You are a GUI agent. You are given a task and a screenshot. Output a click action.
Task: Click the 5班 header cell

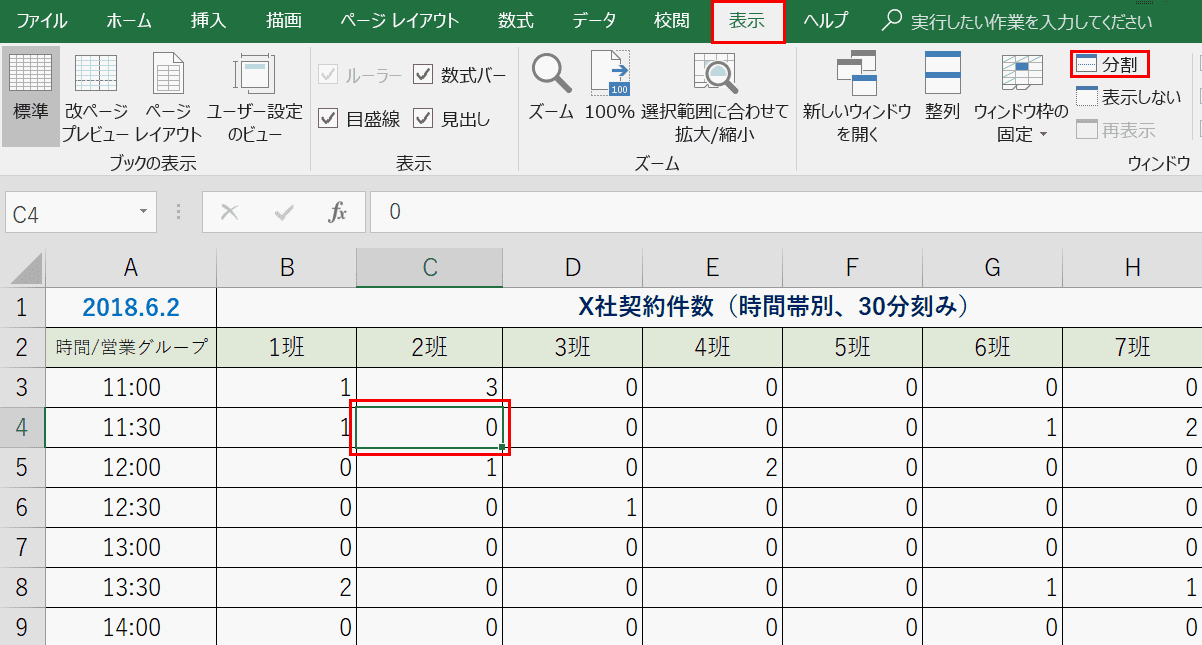852,347
